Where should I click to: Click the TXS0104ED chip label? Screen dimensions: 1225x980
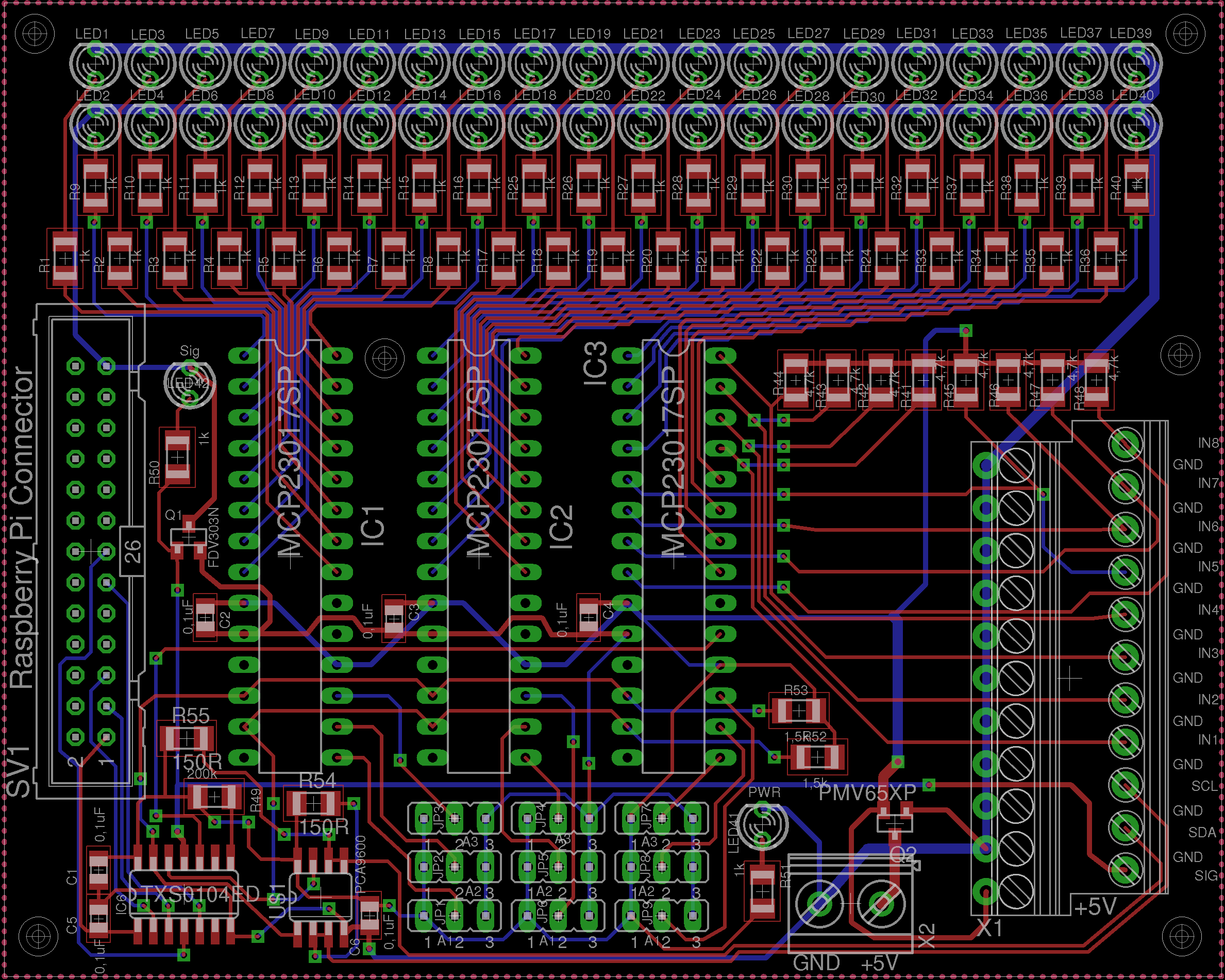pyautogui.click(x=200, y=895)
